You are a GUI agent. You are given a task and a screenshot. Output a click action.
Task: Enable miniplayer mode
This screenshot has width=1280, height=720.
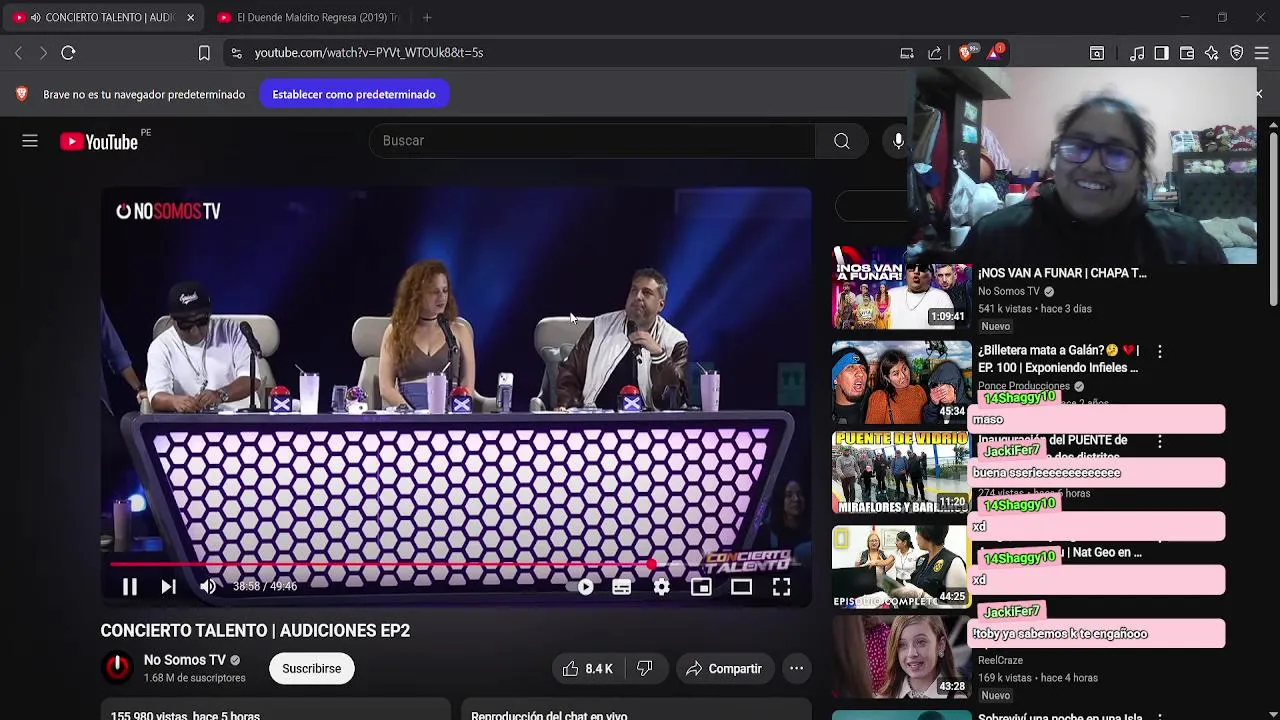coord(701,587)
